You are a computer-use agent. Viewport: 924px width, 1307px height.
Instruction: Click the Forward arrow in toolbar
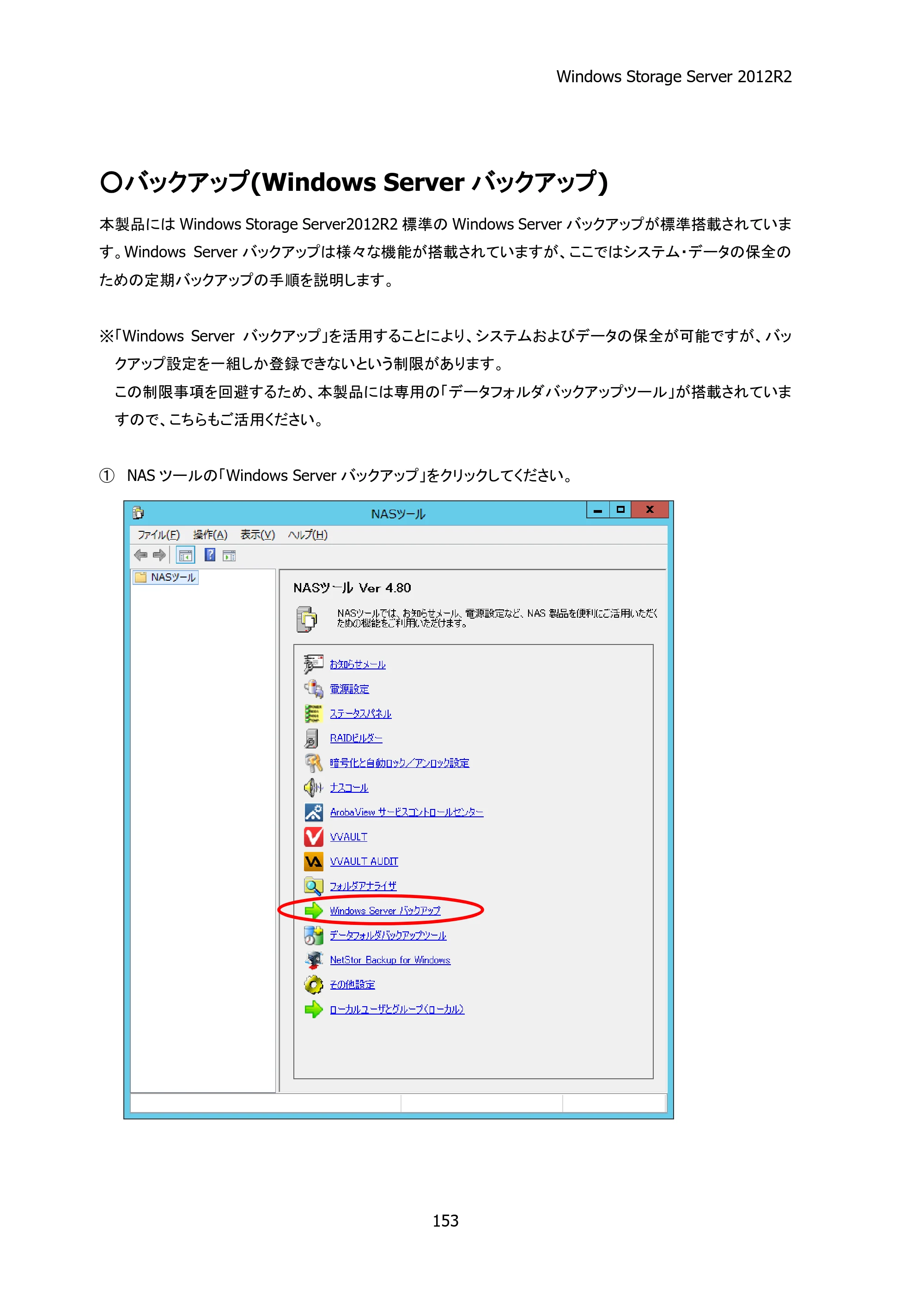(x=159, y=554)
